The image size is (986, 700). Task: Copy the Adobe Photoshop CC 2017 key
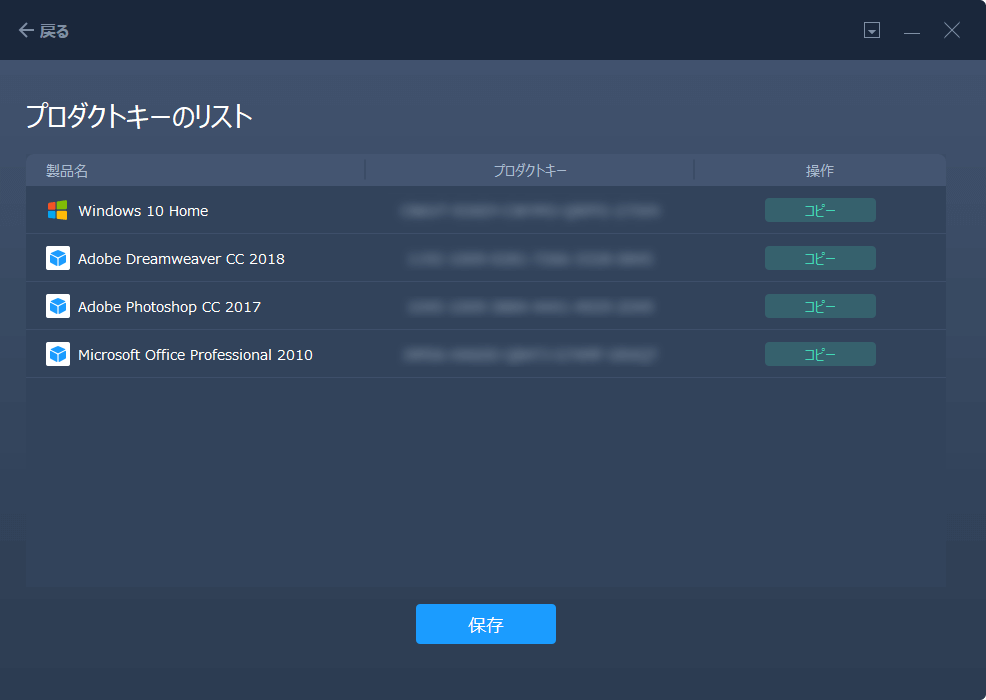(x=820, y=306)
